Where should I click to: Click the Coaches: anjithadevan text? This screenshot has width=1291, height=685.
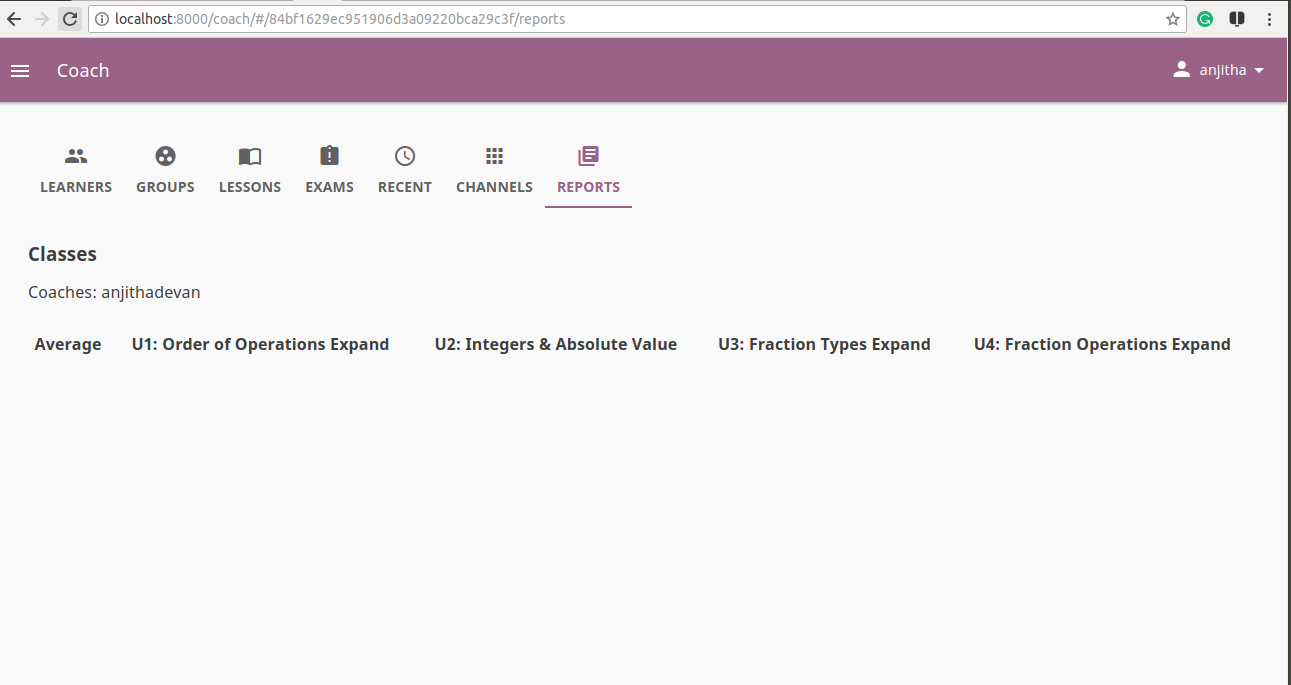click(x=114, y=293)
